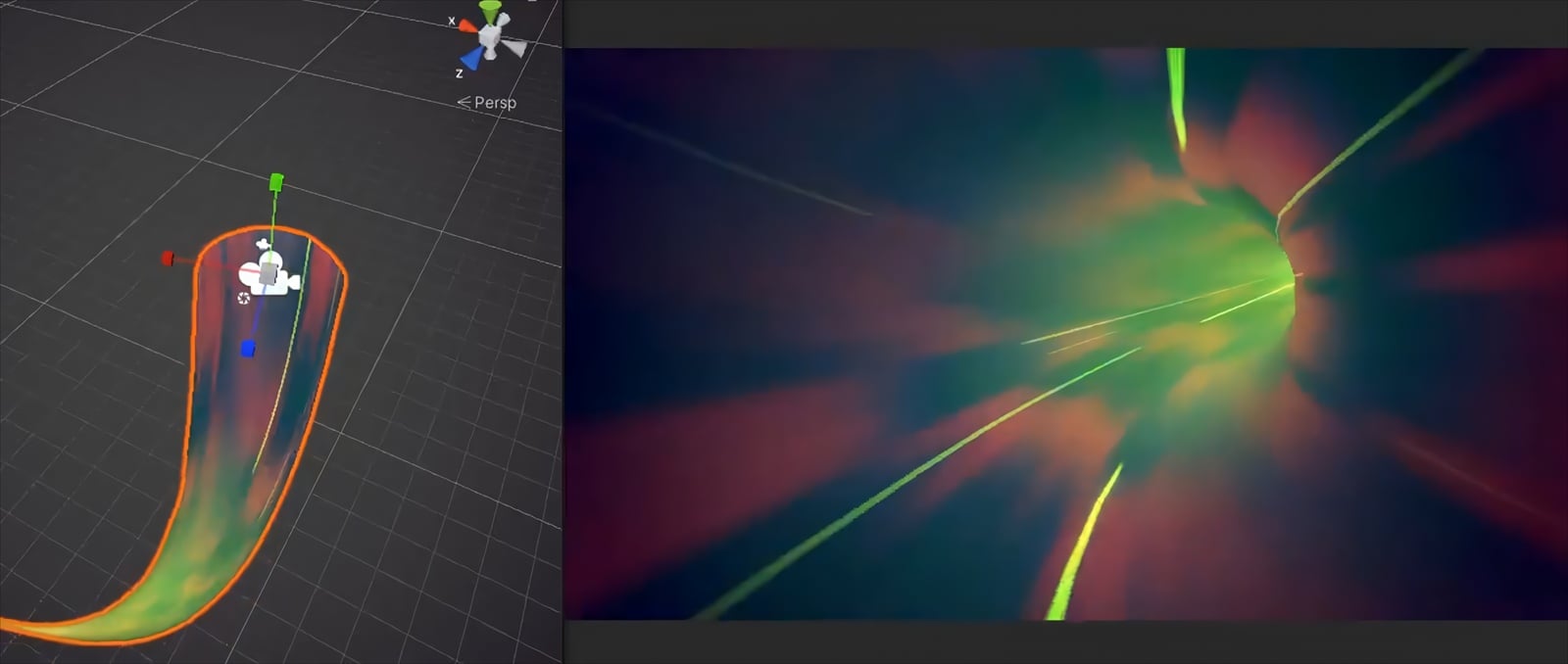Click the small cloud icon above the camera
The height and width of the screenshot is (664, 1568).
pos(263,244)
